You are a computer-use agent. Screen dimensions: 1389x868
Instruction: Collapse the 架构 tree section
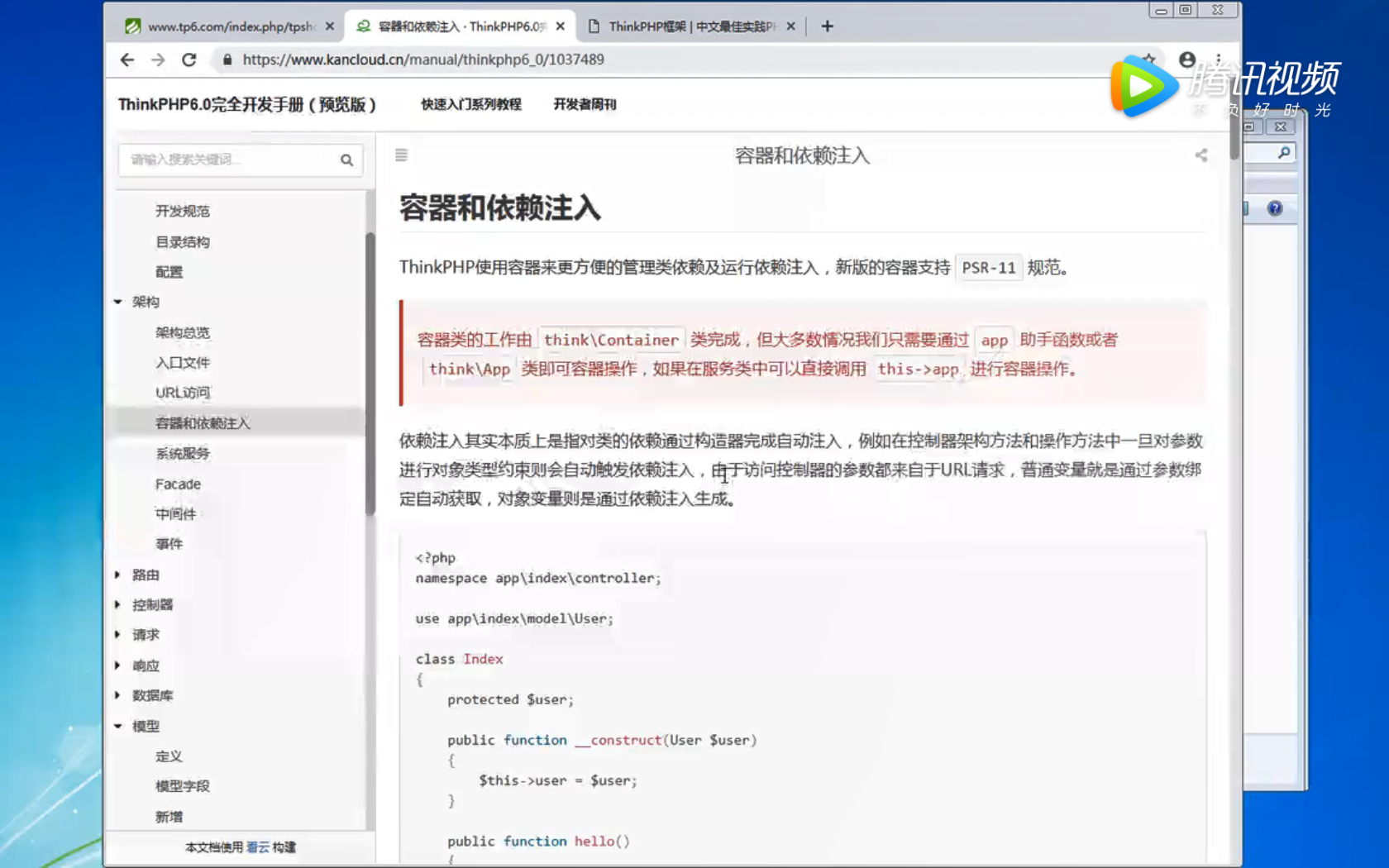pos(118,302)
